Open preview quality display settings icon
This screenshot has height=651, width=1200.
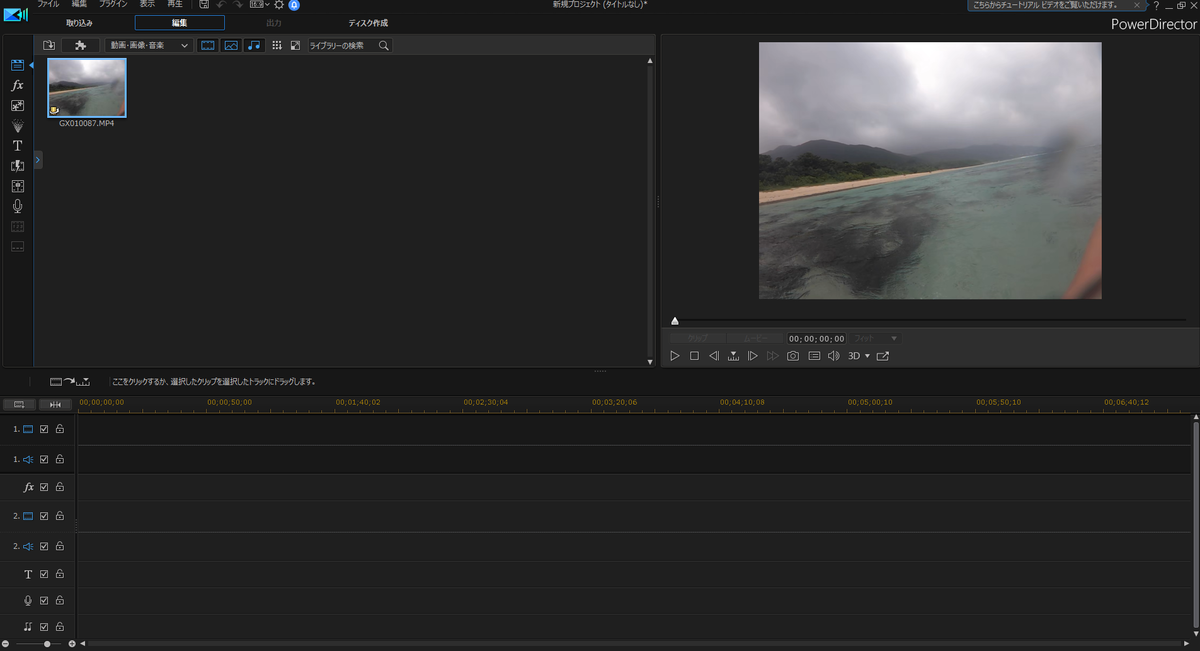(x=814, y=356)
